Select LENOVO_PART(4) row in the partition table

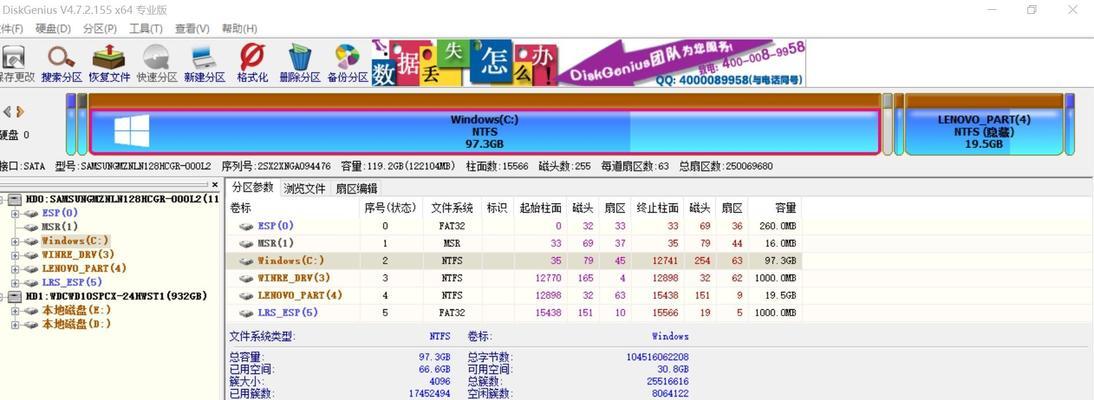click(515, 295)
